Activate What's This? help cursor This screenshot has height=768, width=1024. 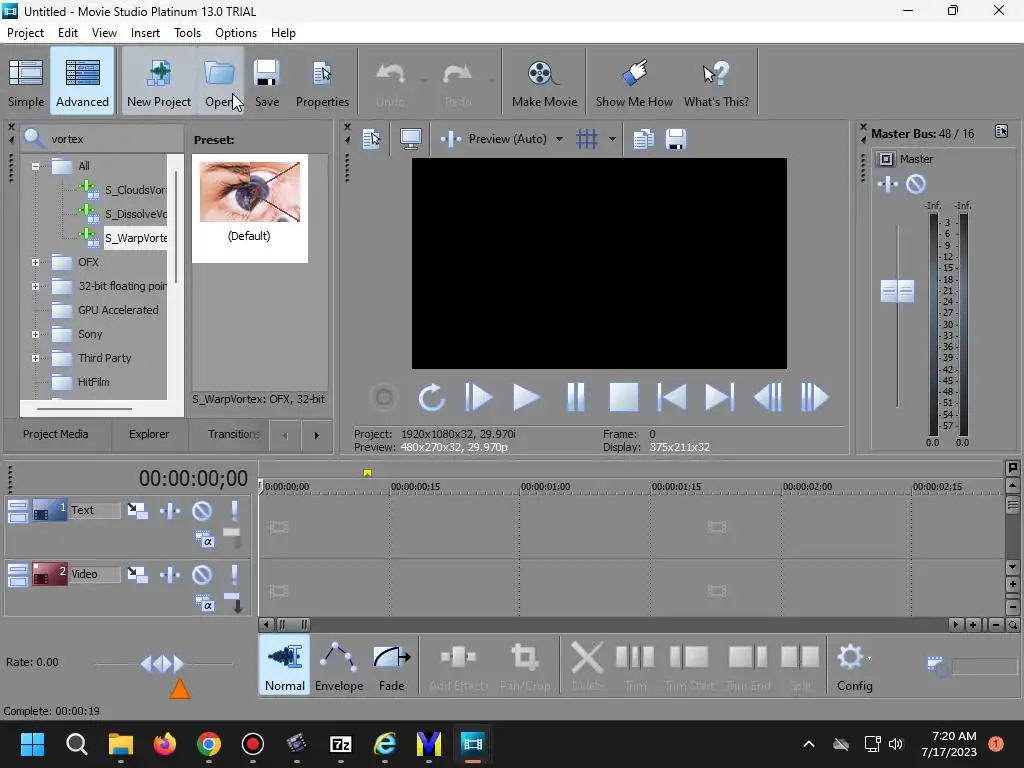716,82
